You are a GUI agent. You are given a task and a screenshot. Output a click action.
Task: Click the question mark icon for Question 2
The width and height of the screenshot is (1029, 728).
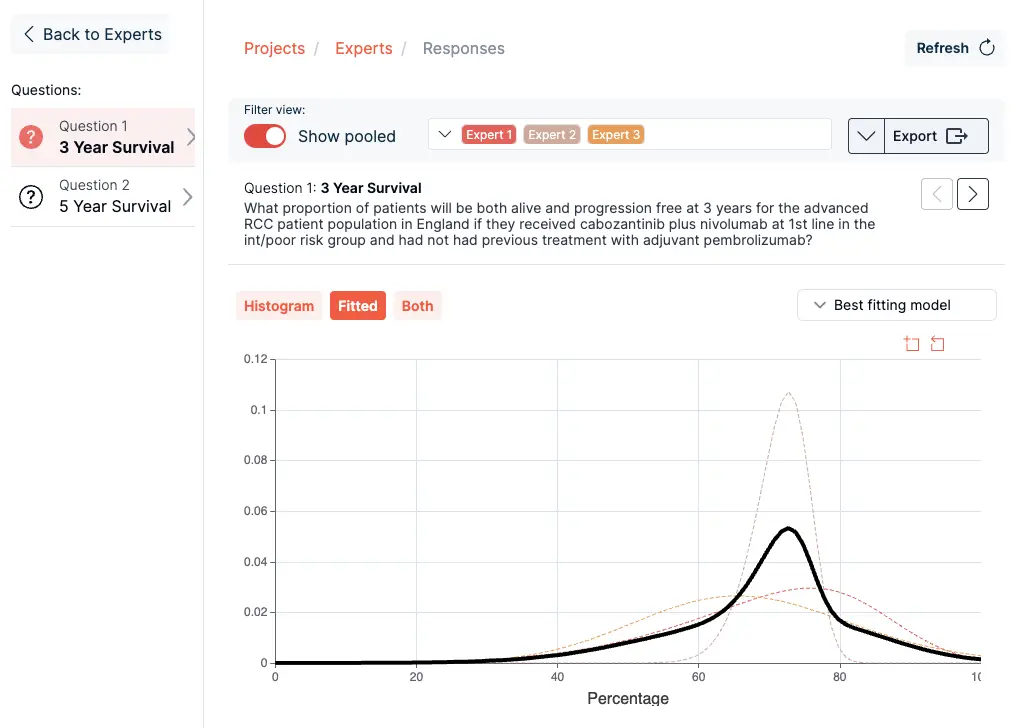(x=31, y=197)
